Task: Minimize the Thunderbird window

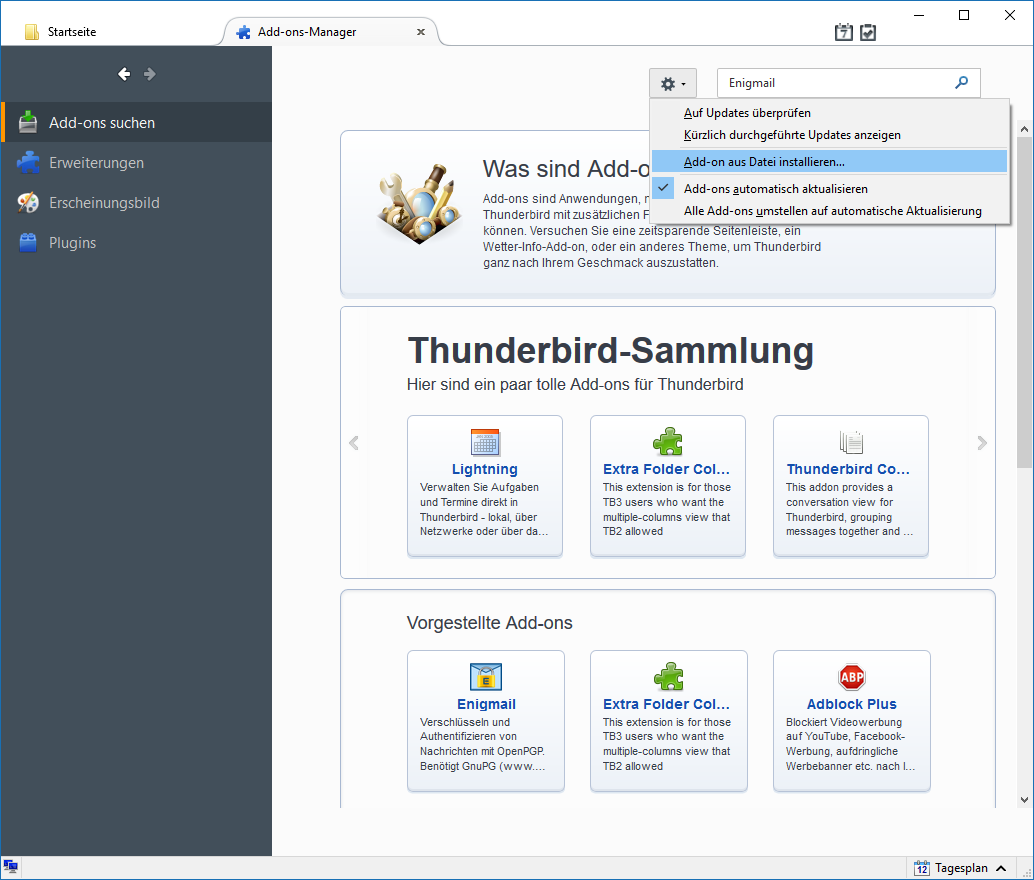Action: (919, 15)
